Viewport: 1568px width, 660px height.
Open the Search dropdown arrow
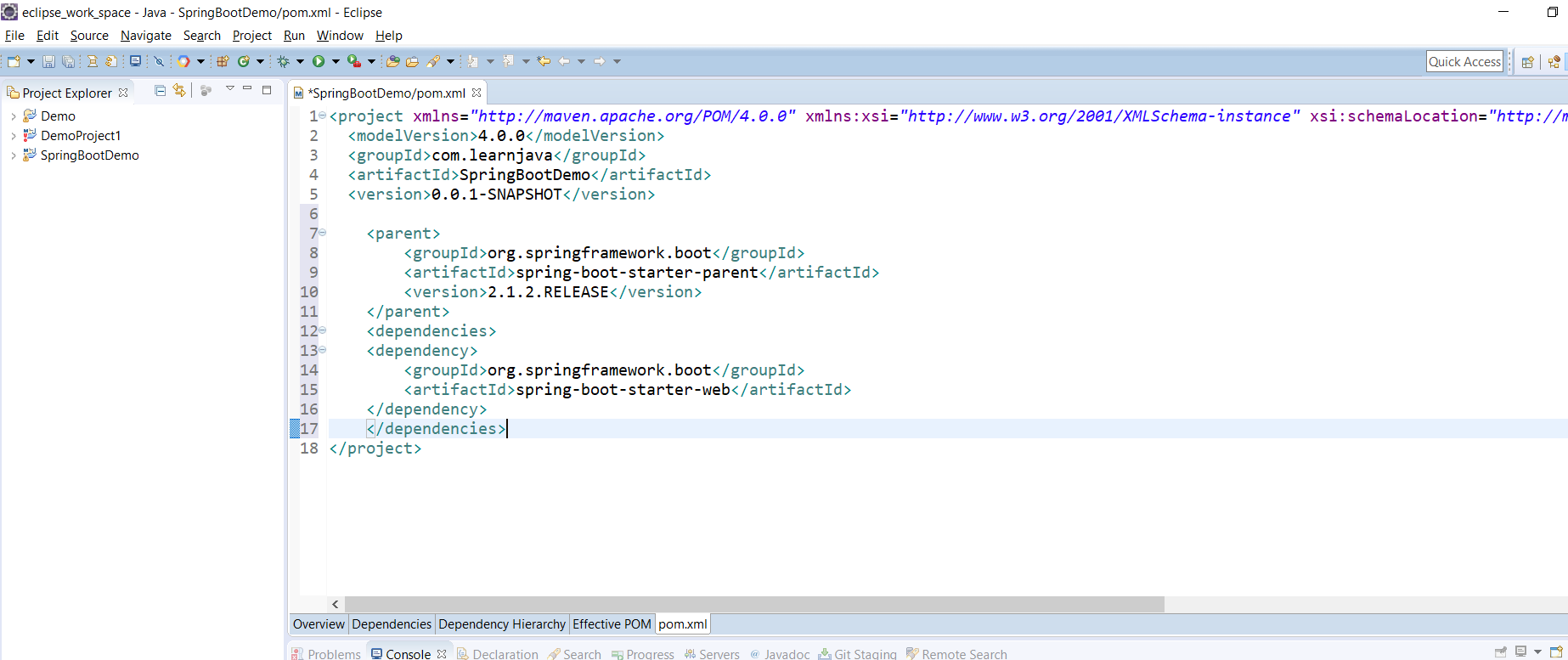tap(450, 61)
